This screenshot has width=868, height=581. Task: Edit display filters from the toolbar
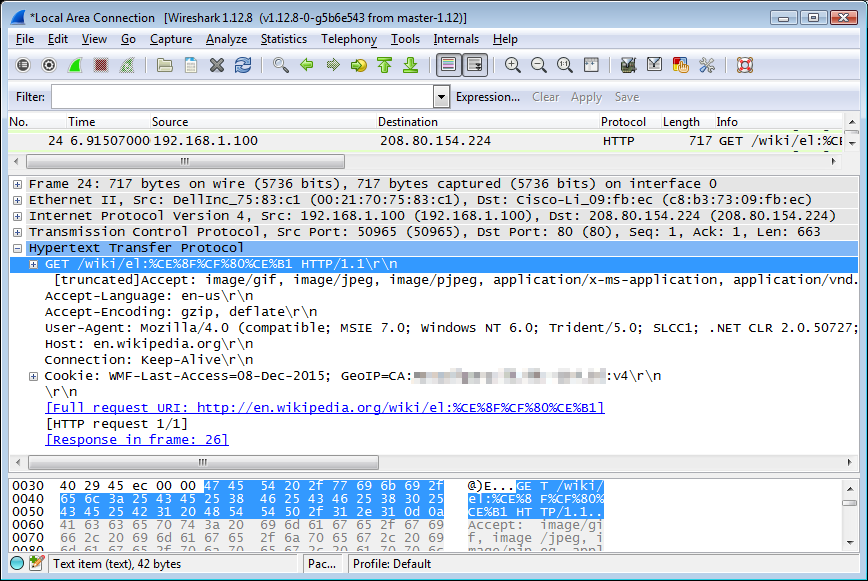(654, 65)
